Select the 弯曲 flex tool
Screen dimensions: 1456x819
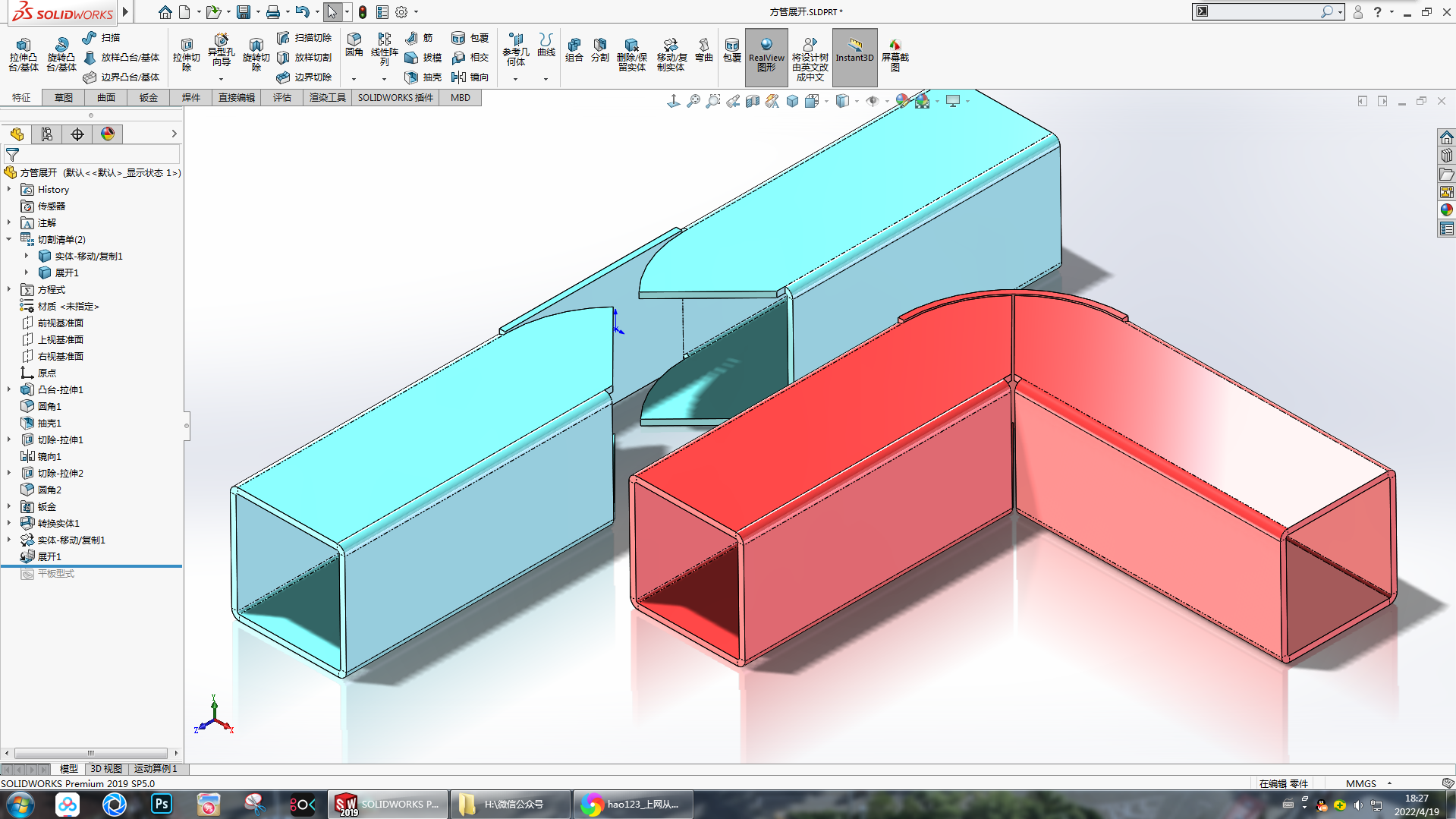(704, 50)
